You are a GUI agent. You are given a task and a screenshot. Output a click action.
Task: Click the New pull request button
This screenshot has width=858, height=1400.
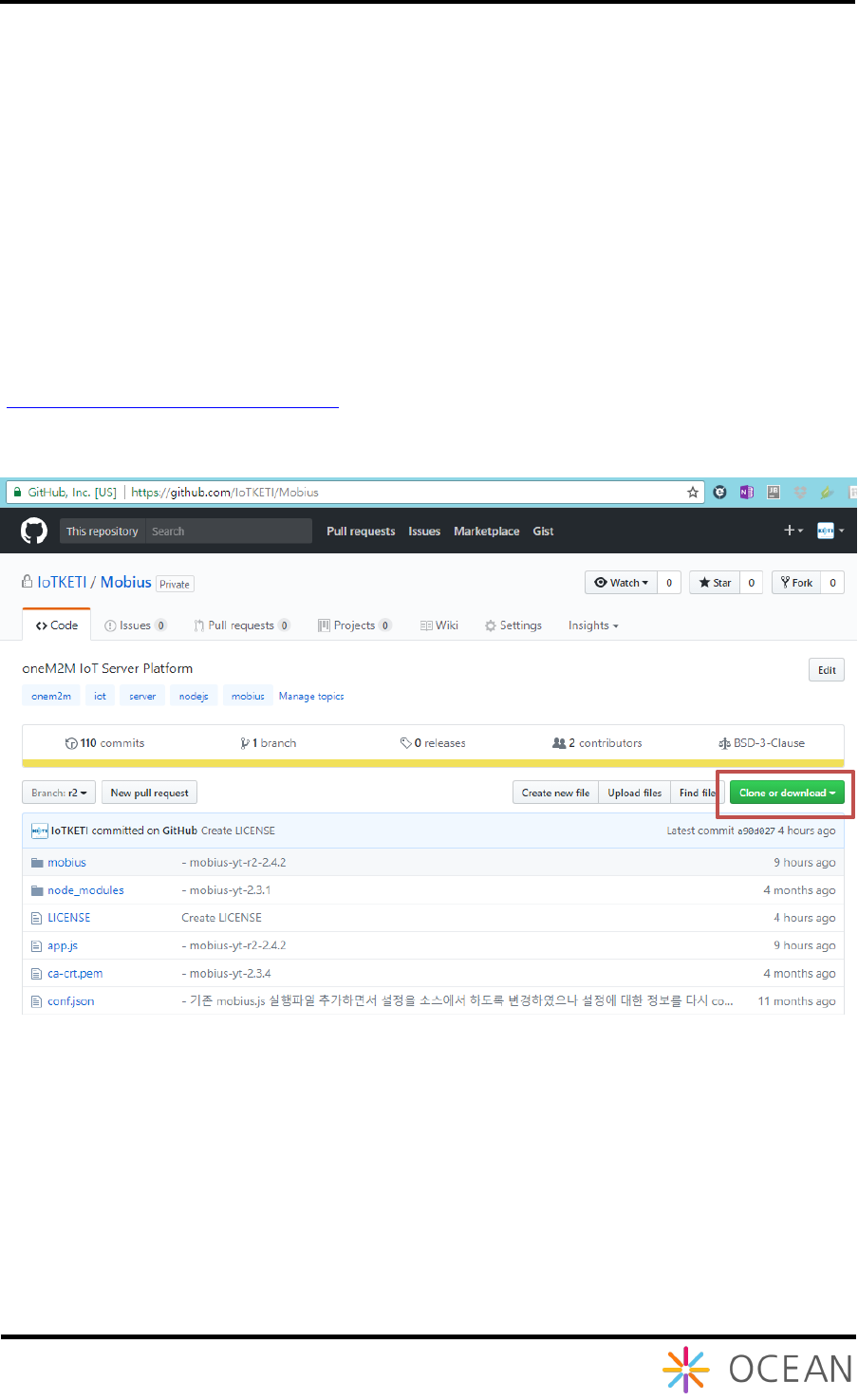(x=149, y=793)
